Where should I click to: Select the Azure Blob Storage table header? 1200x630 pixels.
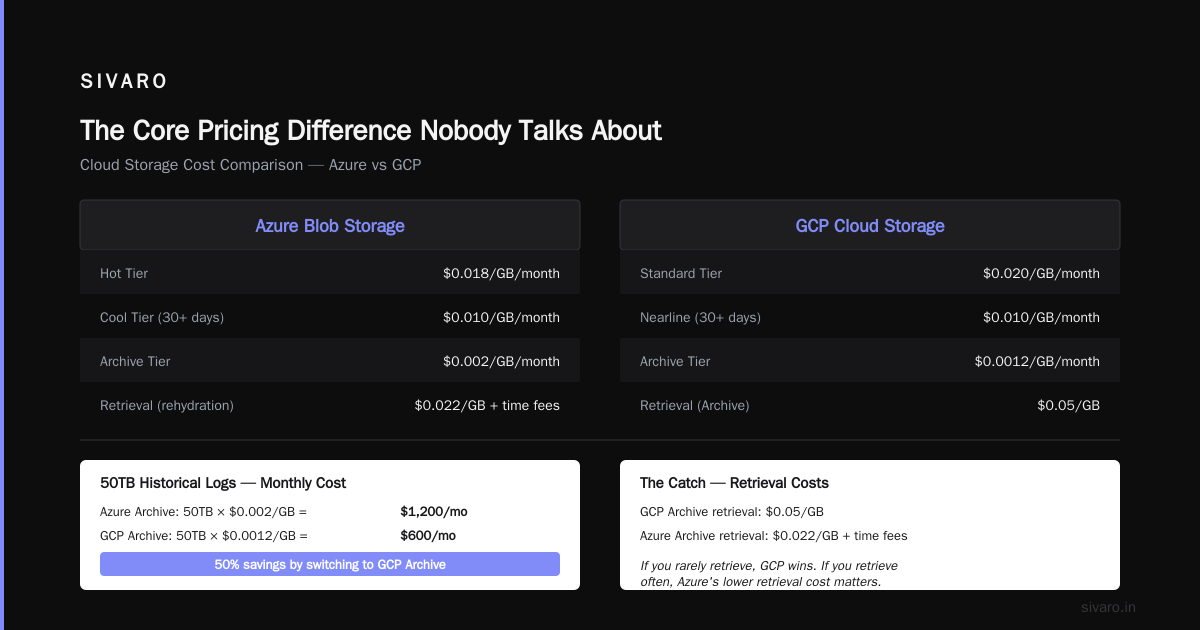(330, 225)
